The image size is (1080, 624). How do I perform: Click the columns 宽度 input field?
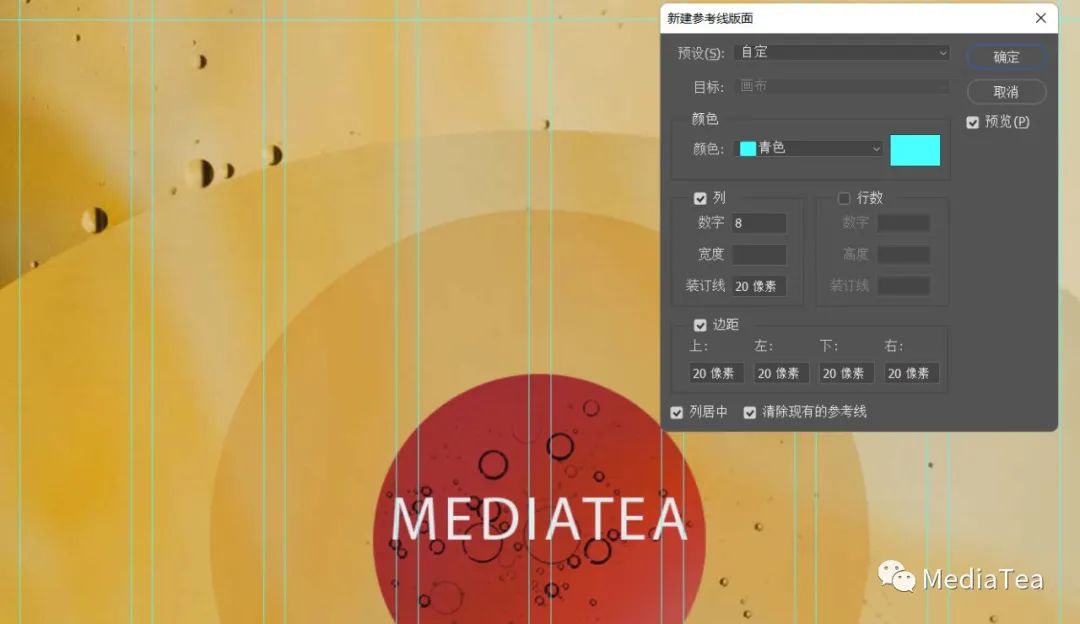click(758, 254)
